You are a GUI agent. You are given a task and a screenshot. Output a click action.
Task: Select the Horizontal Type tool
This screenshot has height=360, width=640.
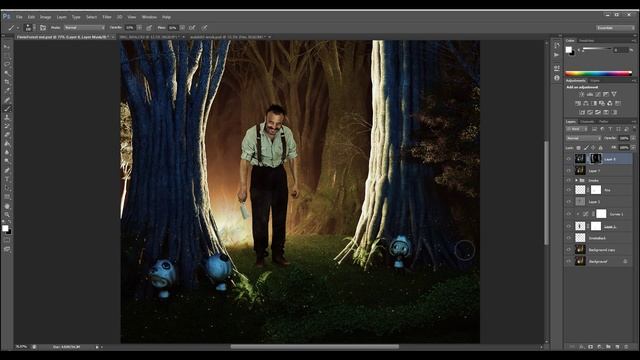click(x=7, y=179)
